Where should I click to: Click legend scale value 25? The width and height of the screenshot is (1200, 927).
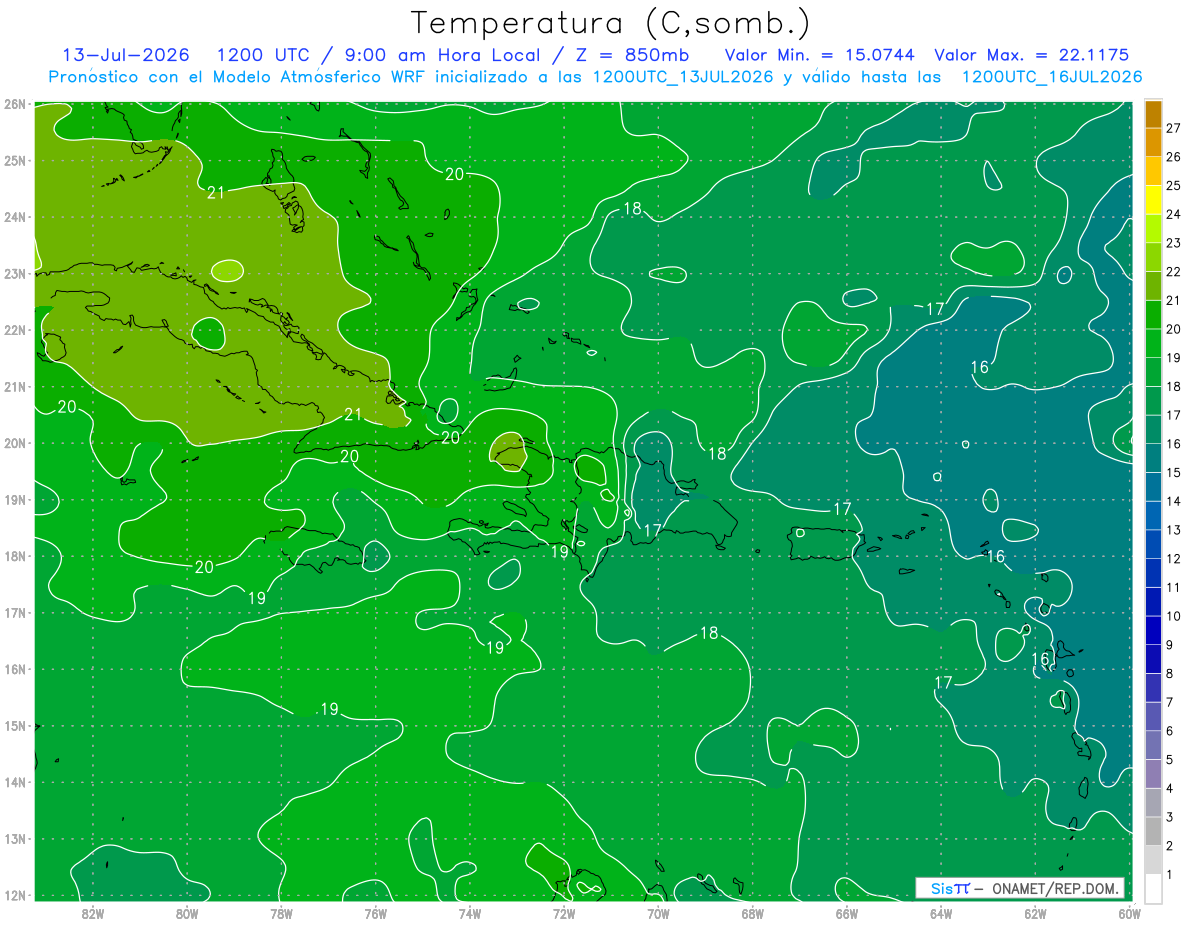(x=1173, y=185)
